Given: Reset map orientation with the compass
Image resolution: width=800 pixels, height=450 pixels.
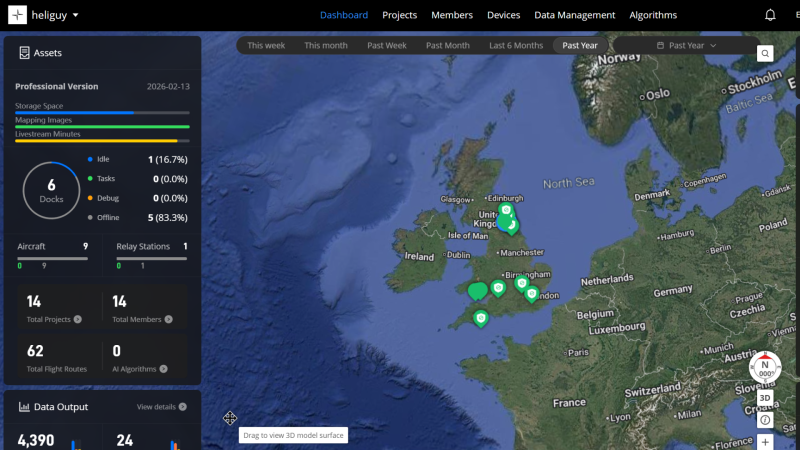Looking at the screenshot, I should (765, 366).
